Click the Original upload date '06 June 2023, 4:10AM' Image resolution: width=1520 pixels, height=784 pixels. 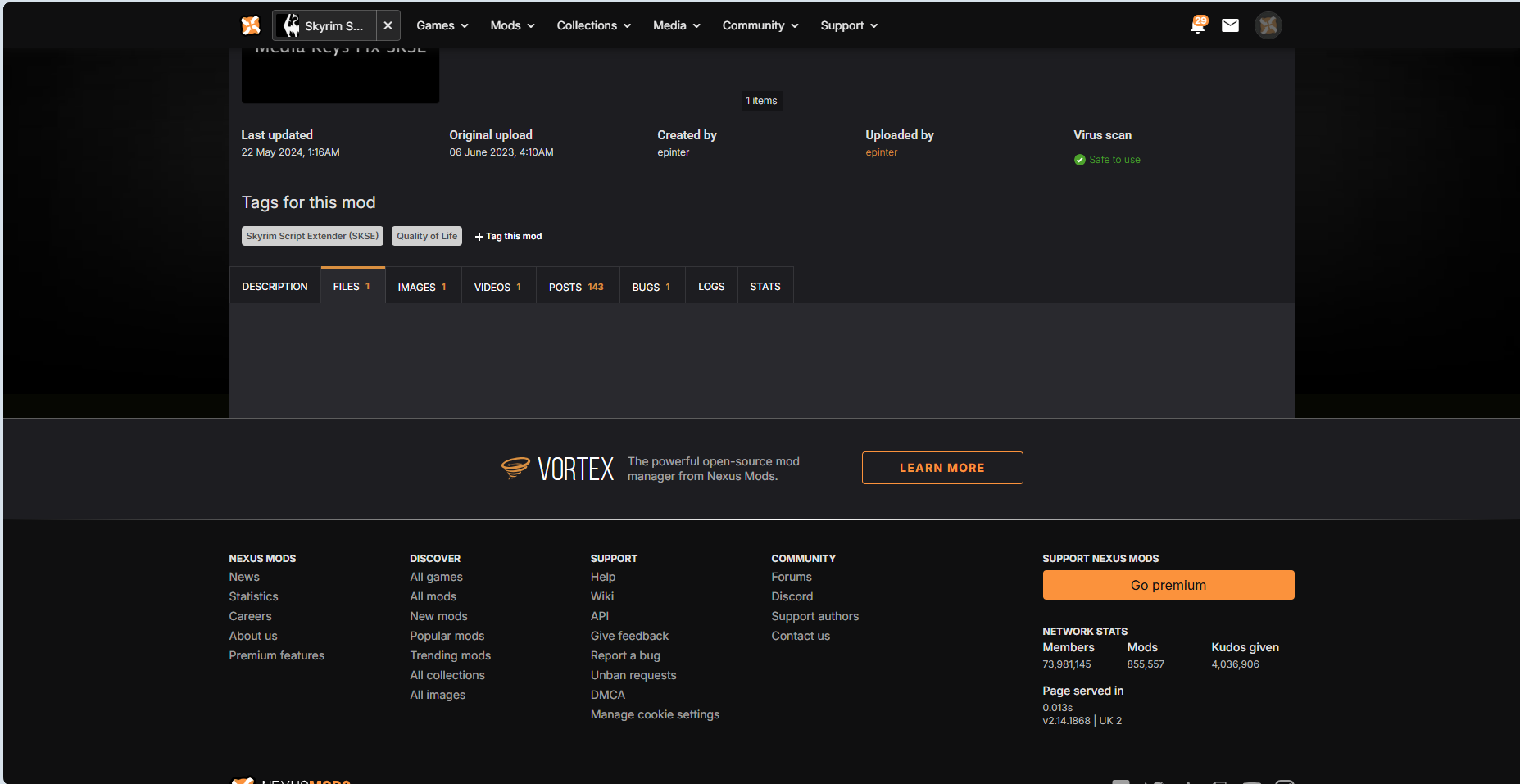coord(501,152)
